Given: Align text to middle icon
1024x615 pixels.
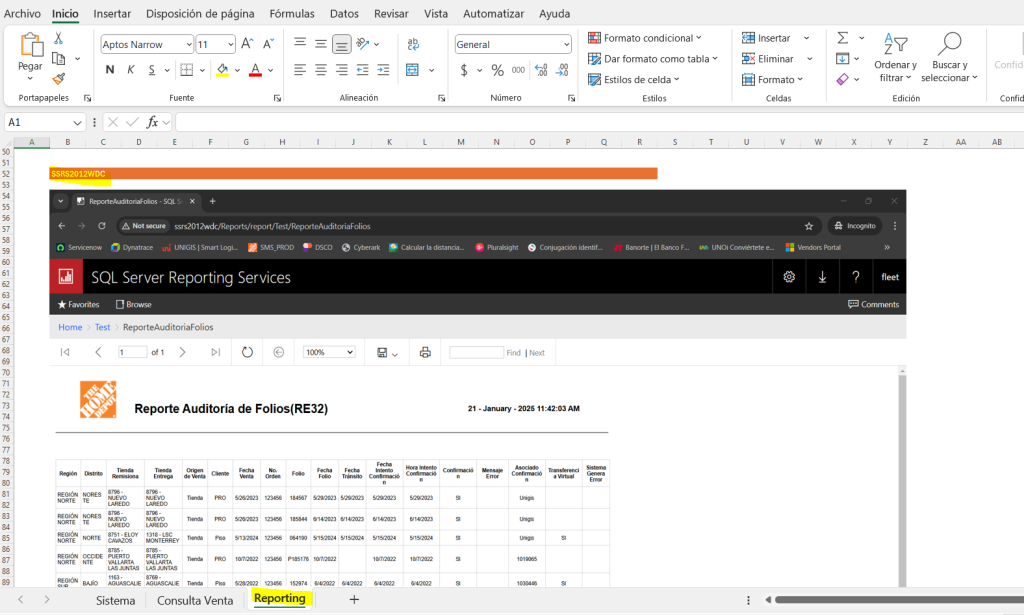Looking at the screenshot, I should coord(321,44).
